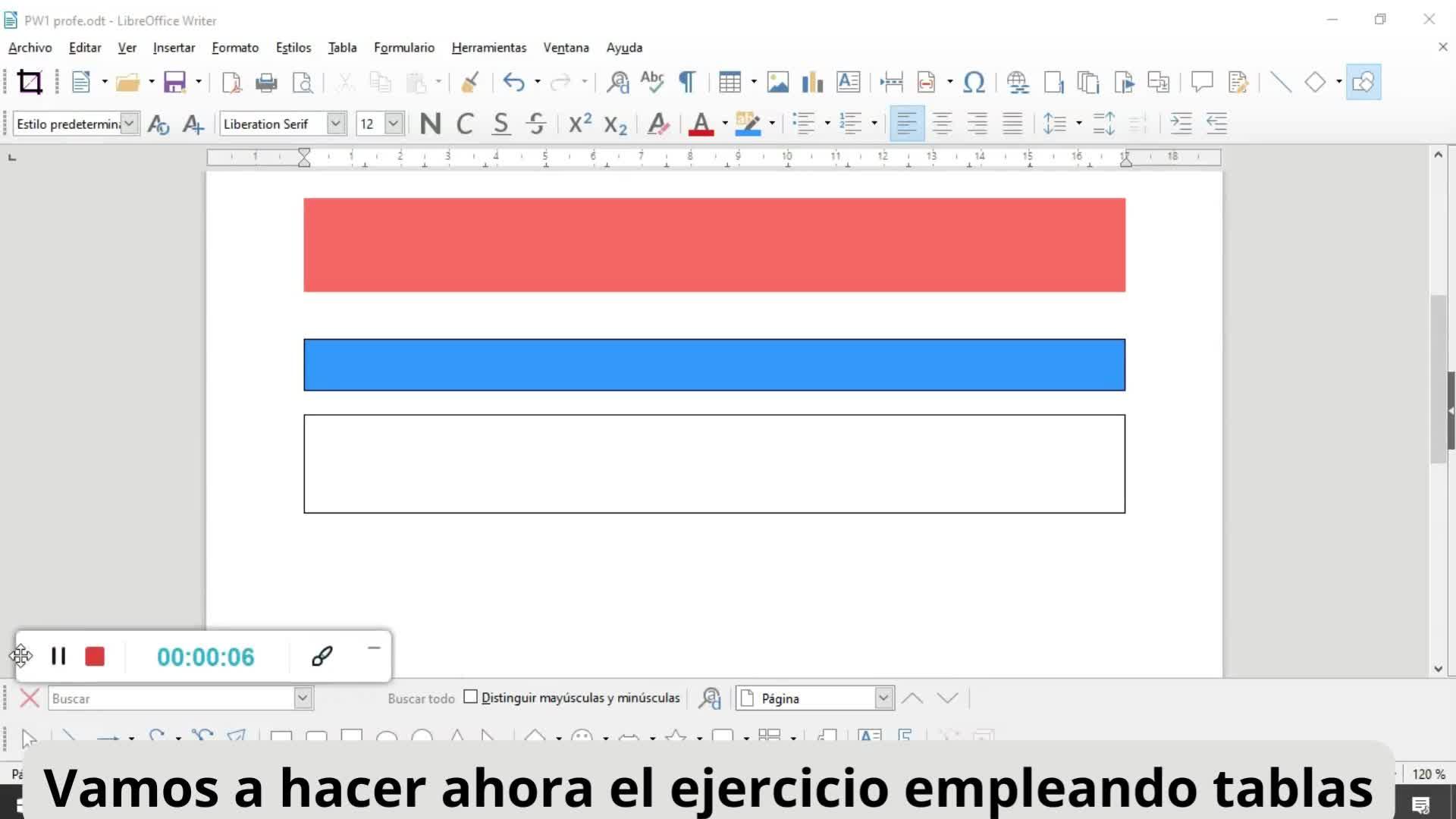Open the Tabla menu
Image resolution: width=1456 pixels, height=819 pixels.
coord(342,47)
